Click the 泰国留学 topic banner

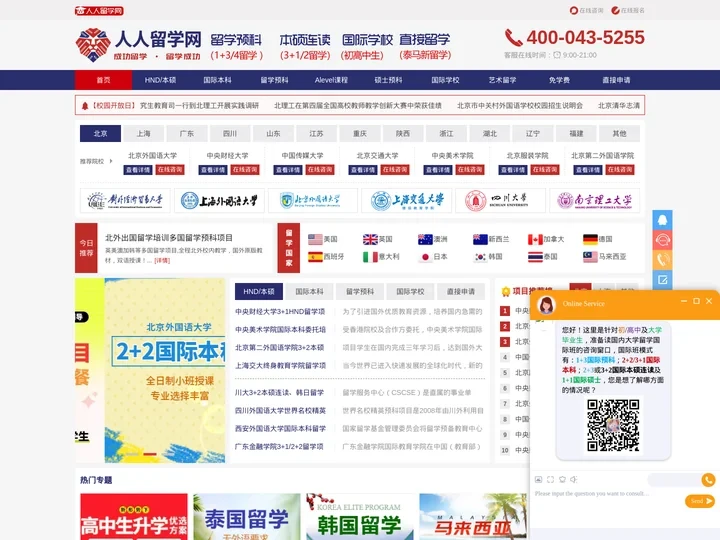[x=247, y=517]
